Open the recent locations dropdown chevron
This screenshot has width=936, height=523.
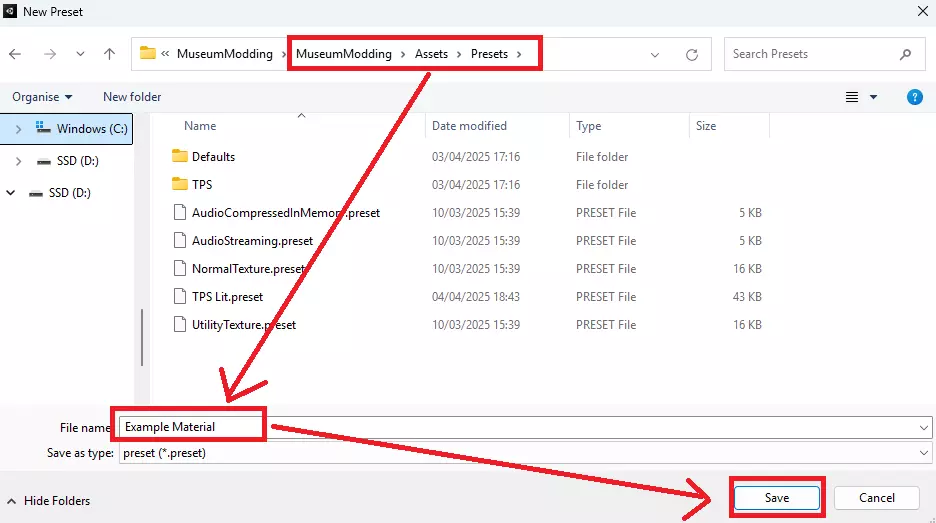pos(80,54)
